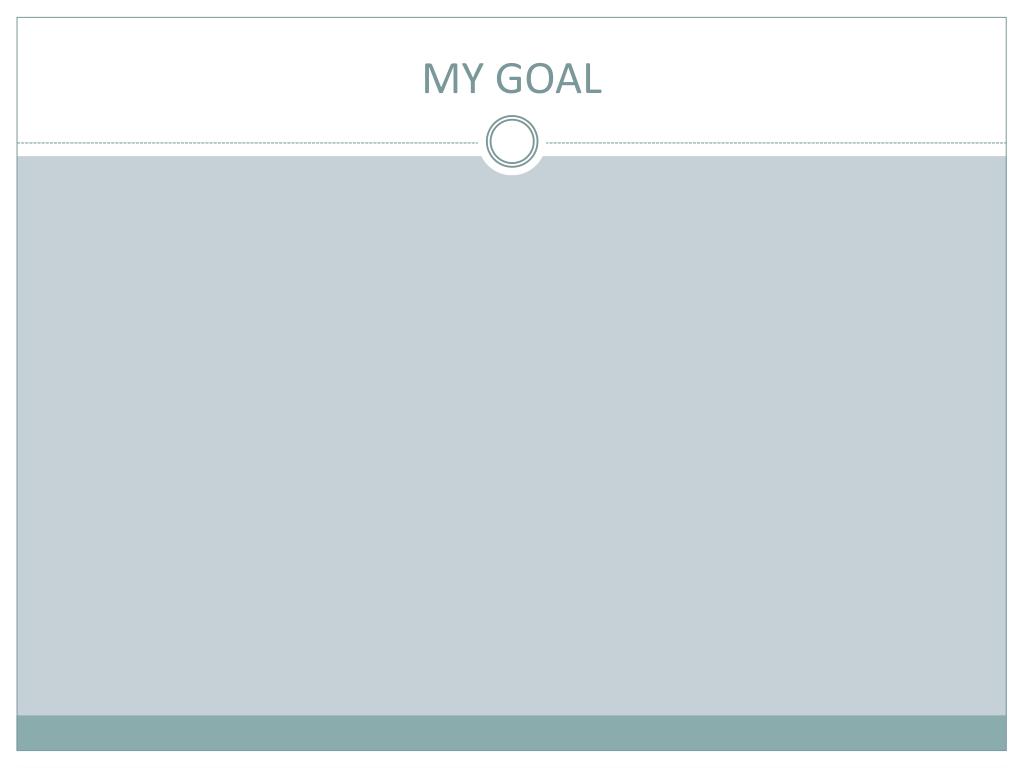The width and height of the screenshot is (1024, 768).
Task: Click the letter "M" in the title
Action: [x=440, y=78]
